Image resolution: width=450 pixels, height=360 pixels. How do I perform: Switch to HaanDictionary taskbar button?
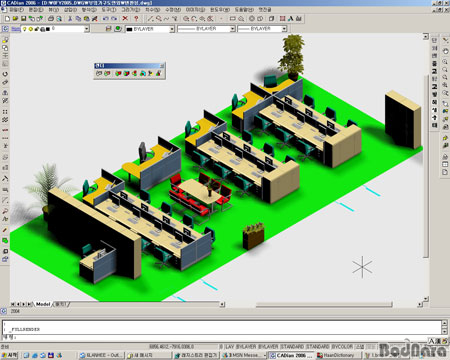[x=338, y=355]
